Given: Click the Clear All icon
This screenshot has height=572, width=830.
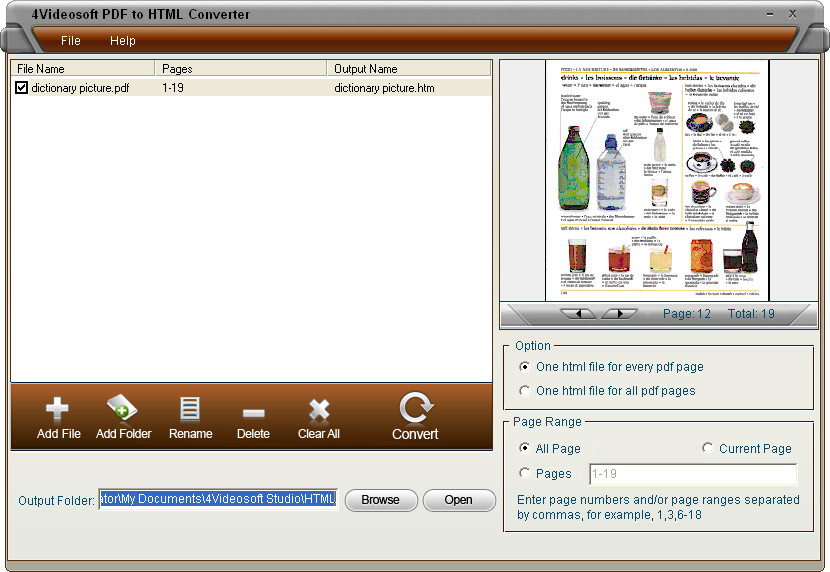Looking at the screenshot, I should (319, 409).
